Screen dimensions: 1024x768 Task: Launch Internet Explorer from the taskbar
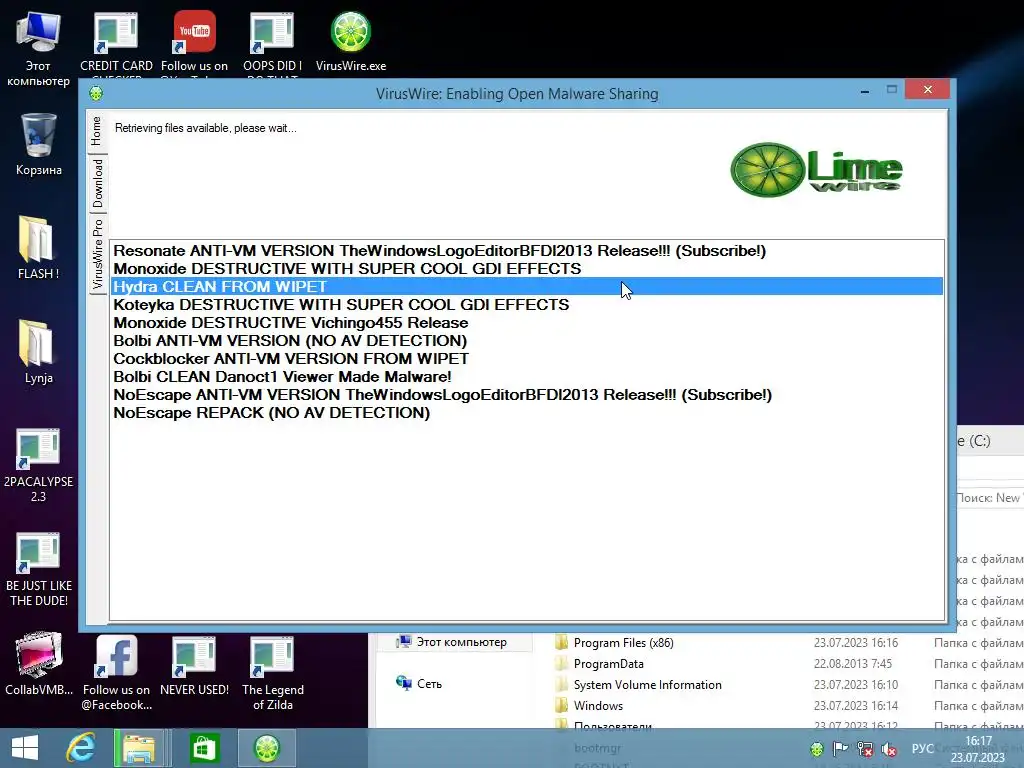click(80, 748)
